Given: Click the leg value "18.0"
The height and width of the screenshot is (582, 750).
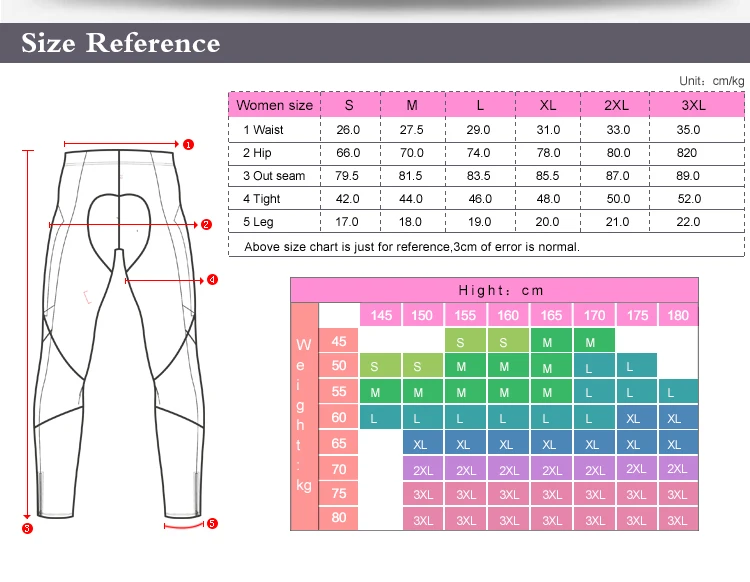Looking at the screenshot, I should click(x=410, y=221).
